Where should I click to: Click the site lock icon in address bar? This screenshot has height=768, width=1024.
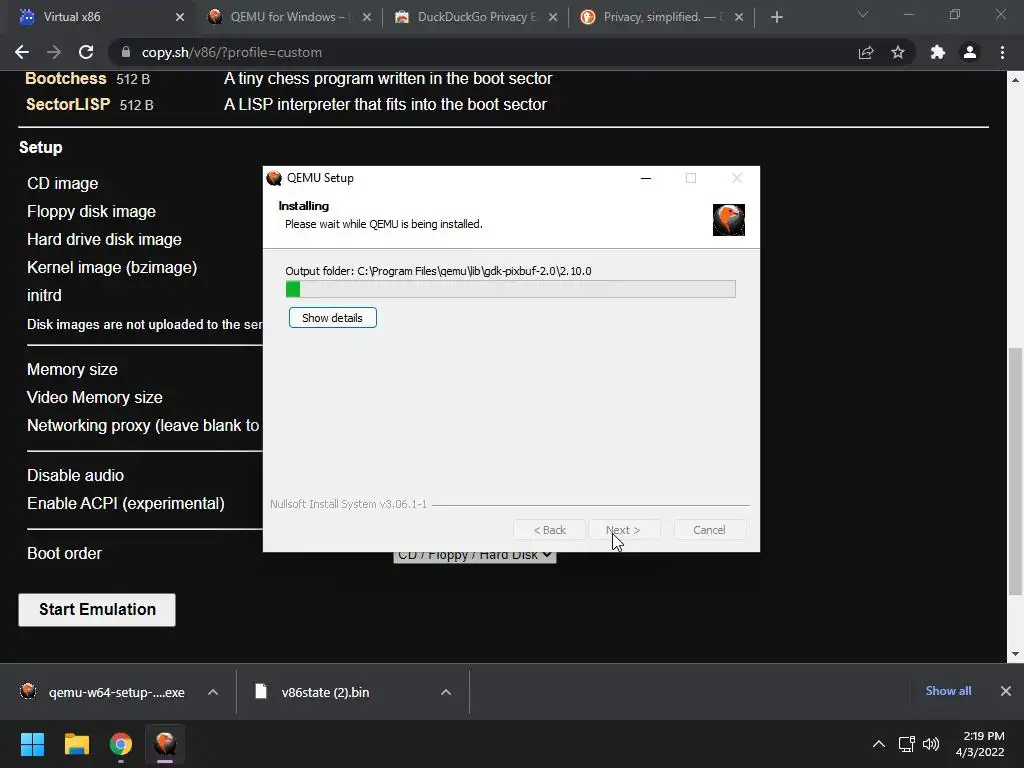coord(126,52)
